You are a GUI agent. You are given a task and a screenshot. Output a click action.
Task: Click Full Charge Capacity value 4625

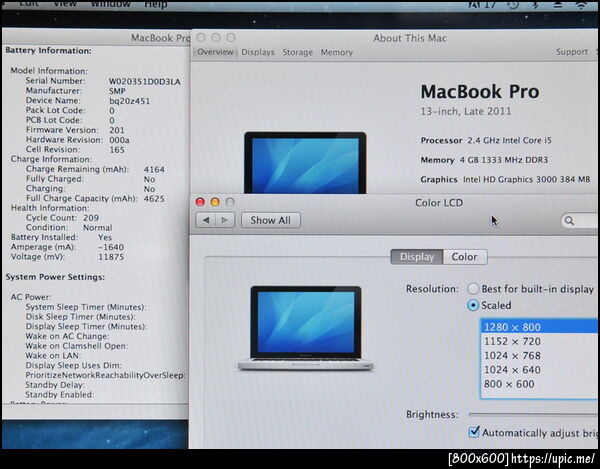(x=154, y=199)
